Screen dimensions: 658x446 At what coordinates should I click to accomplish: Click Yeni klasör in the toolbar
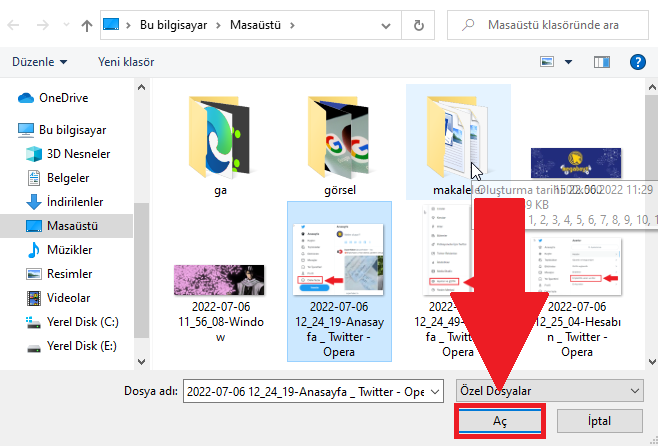[126, 62]
